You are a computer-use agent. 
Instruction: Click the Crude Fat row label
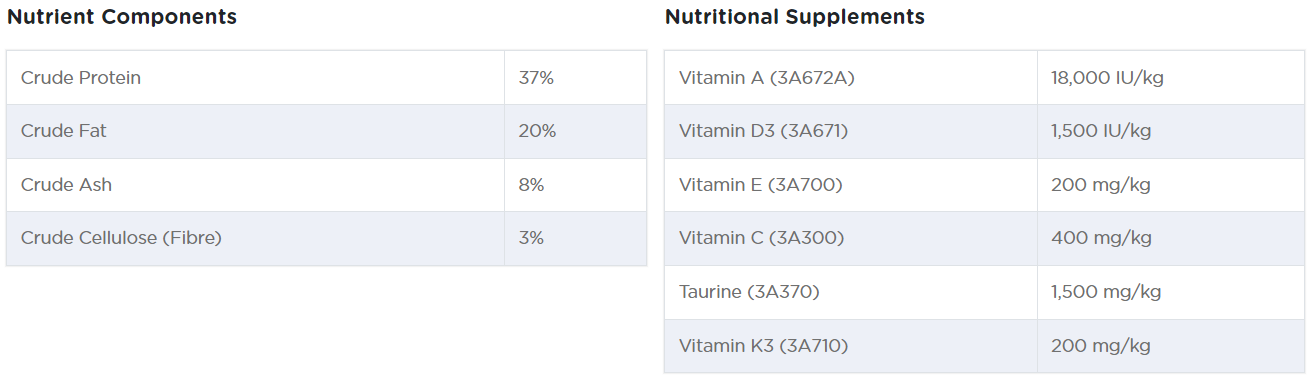point(63,131)
